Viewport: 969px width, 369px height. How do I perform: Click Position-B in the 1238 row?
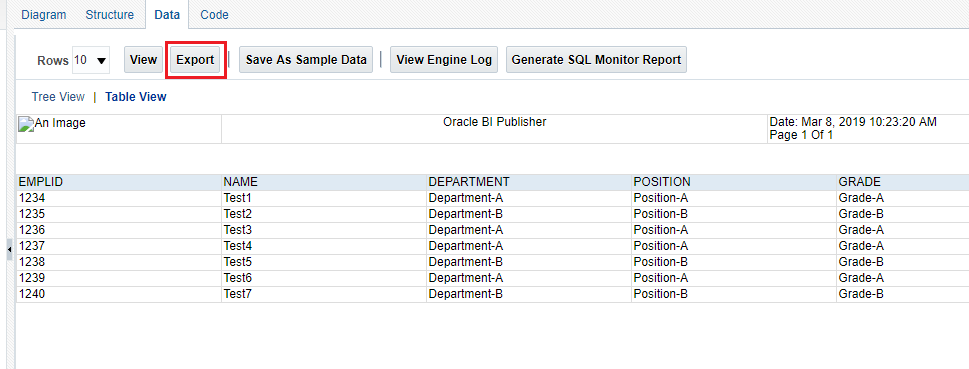click(734, 262)
